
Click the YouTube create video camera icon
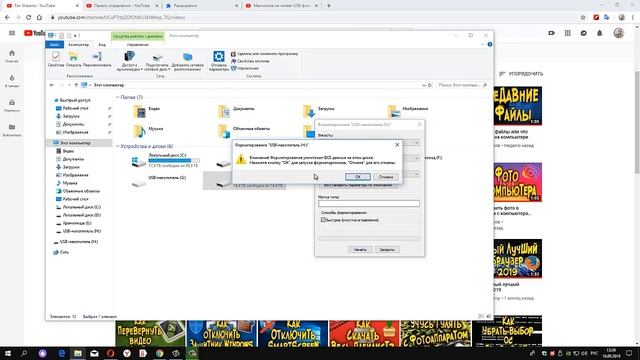pos(551,33)
